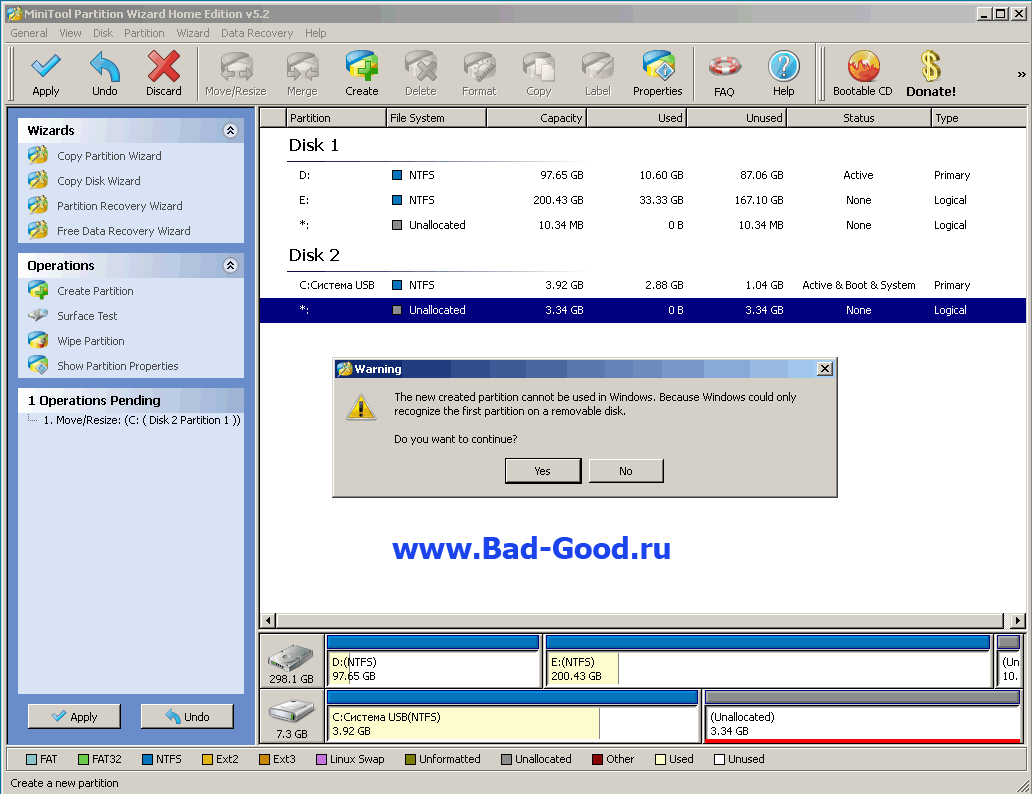Open the Disk menu
Screen dimensions: 1032x794
(x=103, y=33)
